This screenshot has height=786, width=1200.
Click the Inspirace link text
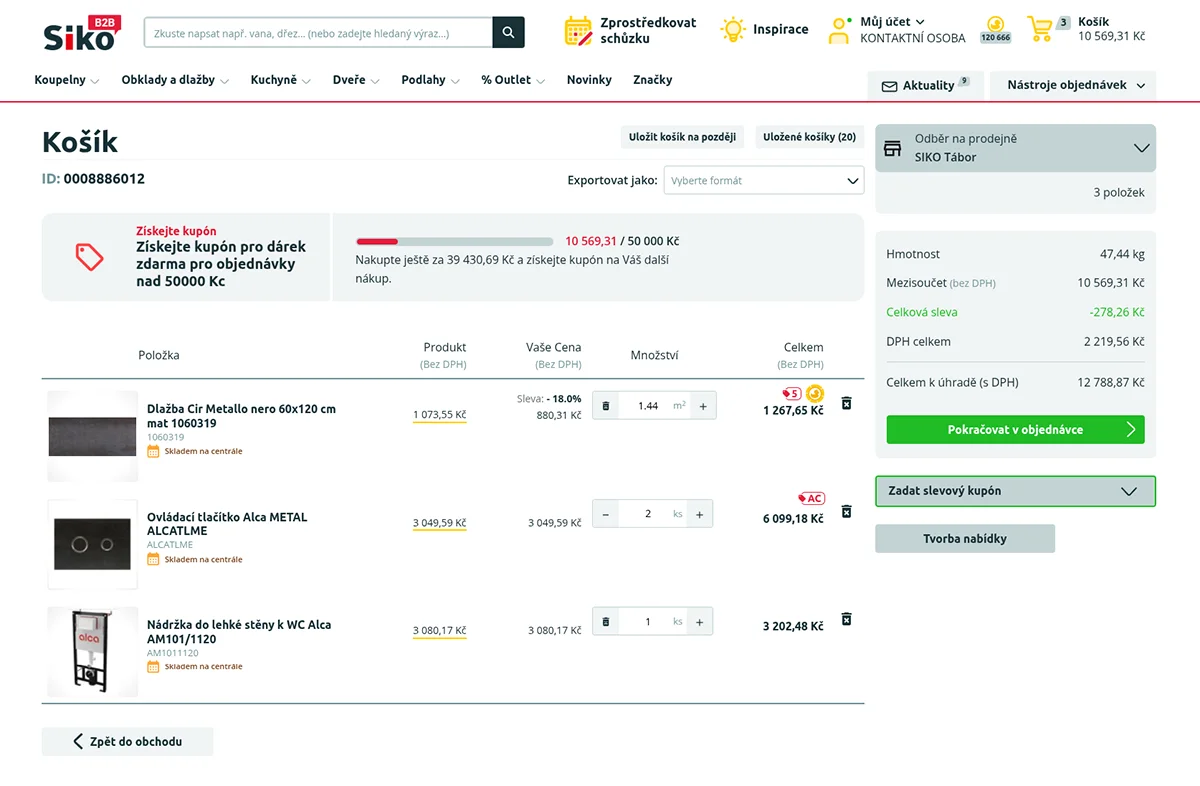coord(781,30)
